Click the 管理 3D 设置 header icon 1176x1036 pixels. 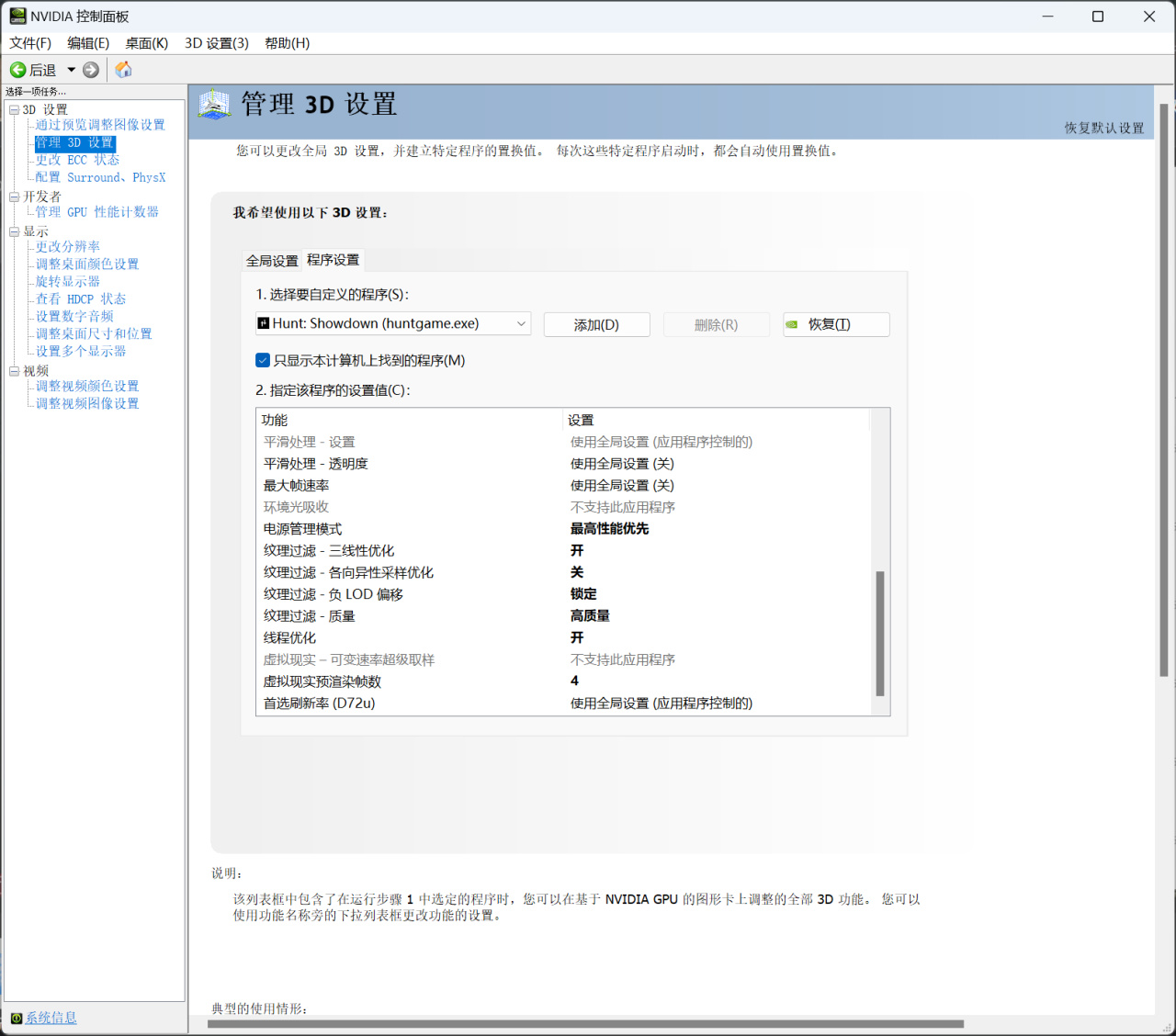215,105
